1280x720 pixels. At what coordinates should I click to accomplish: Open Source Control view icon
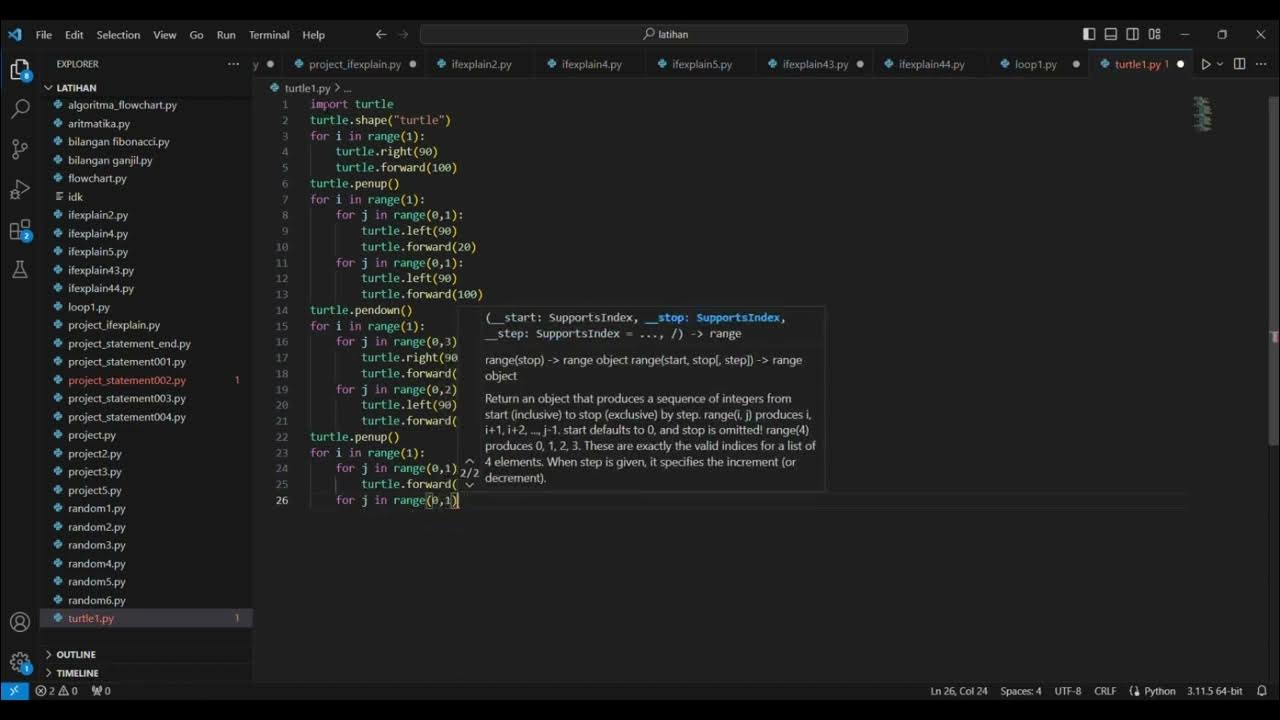point(19,149)
